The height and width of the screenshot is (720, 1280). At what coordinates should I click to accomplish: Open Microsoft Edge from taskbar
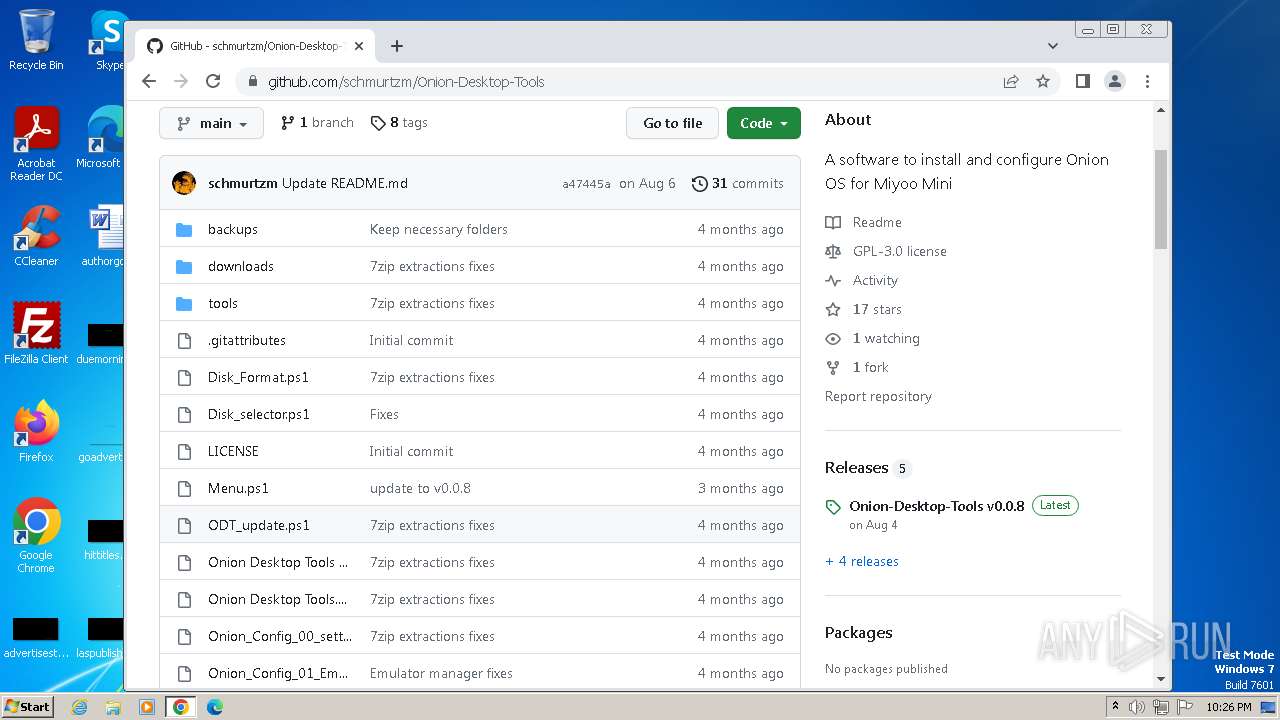pos(215,707)
